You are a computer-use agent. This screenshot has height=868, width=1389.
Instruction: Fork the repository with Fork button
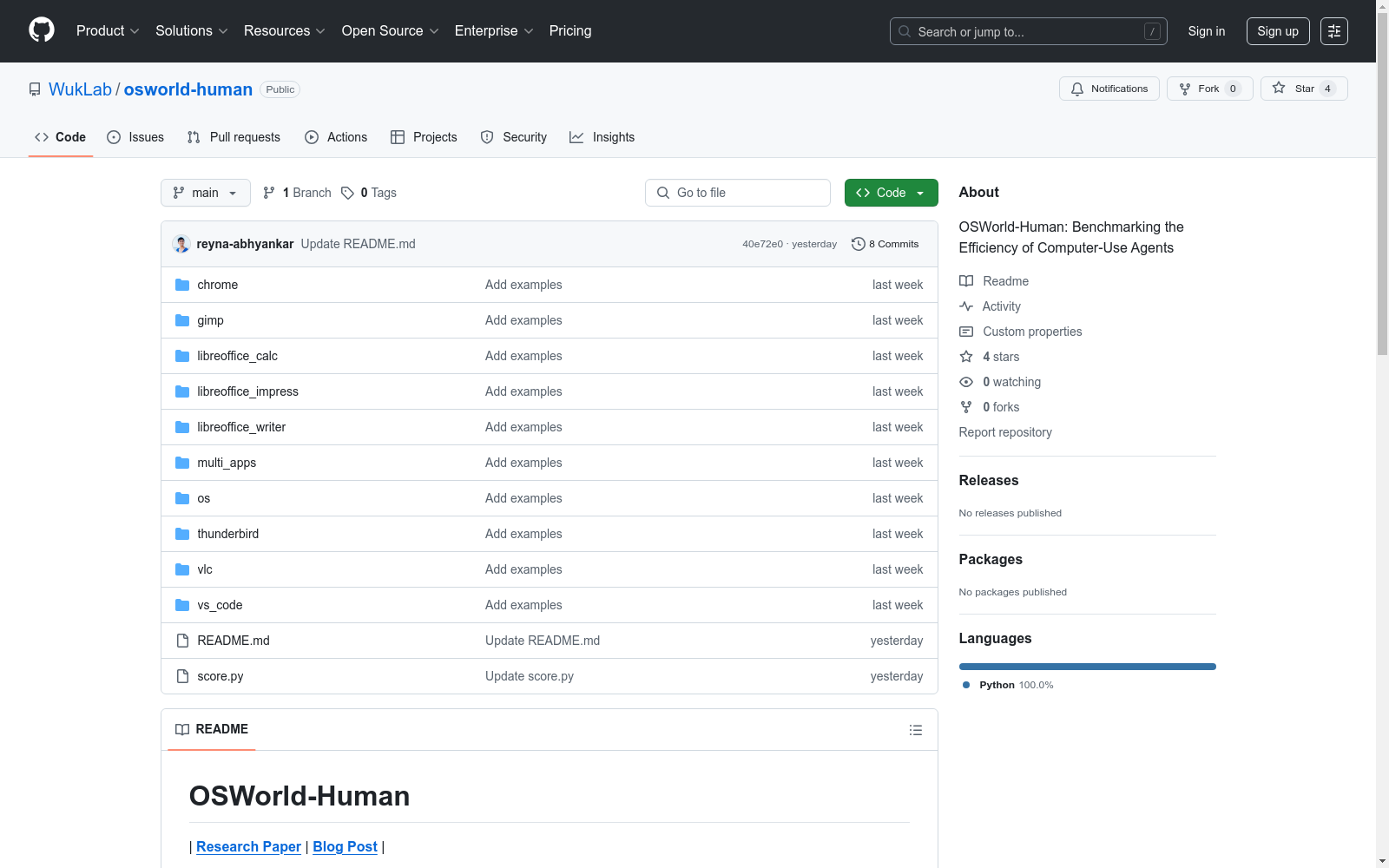coord(1210,89)
